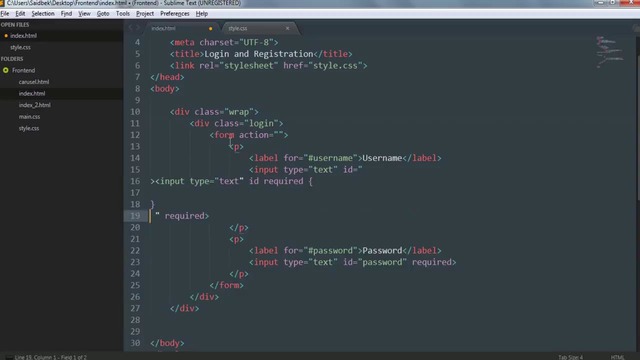Screen dimensions: 640x360
Task: Click the link stylesheet line 6
Action: coord(269,66)
